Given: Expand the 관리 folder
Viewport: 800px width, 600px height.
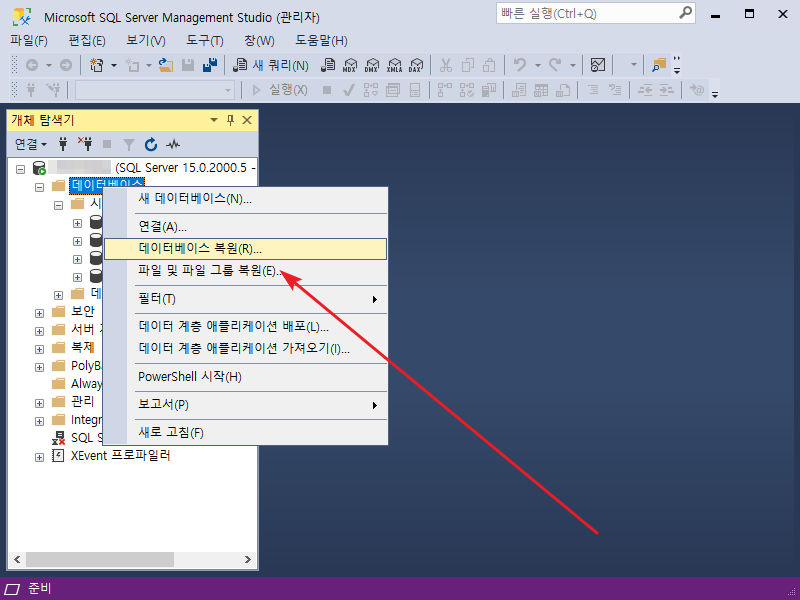Looking at the screenshot, I should 39,404.
